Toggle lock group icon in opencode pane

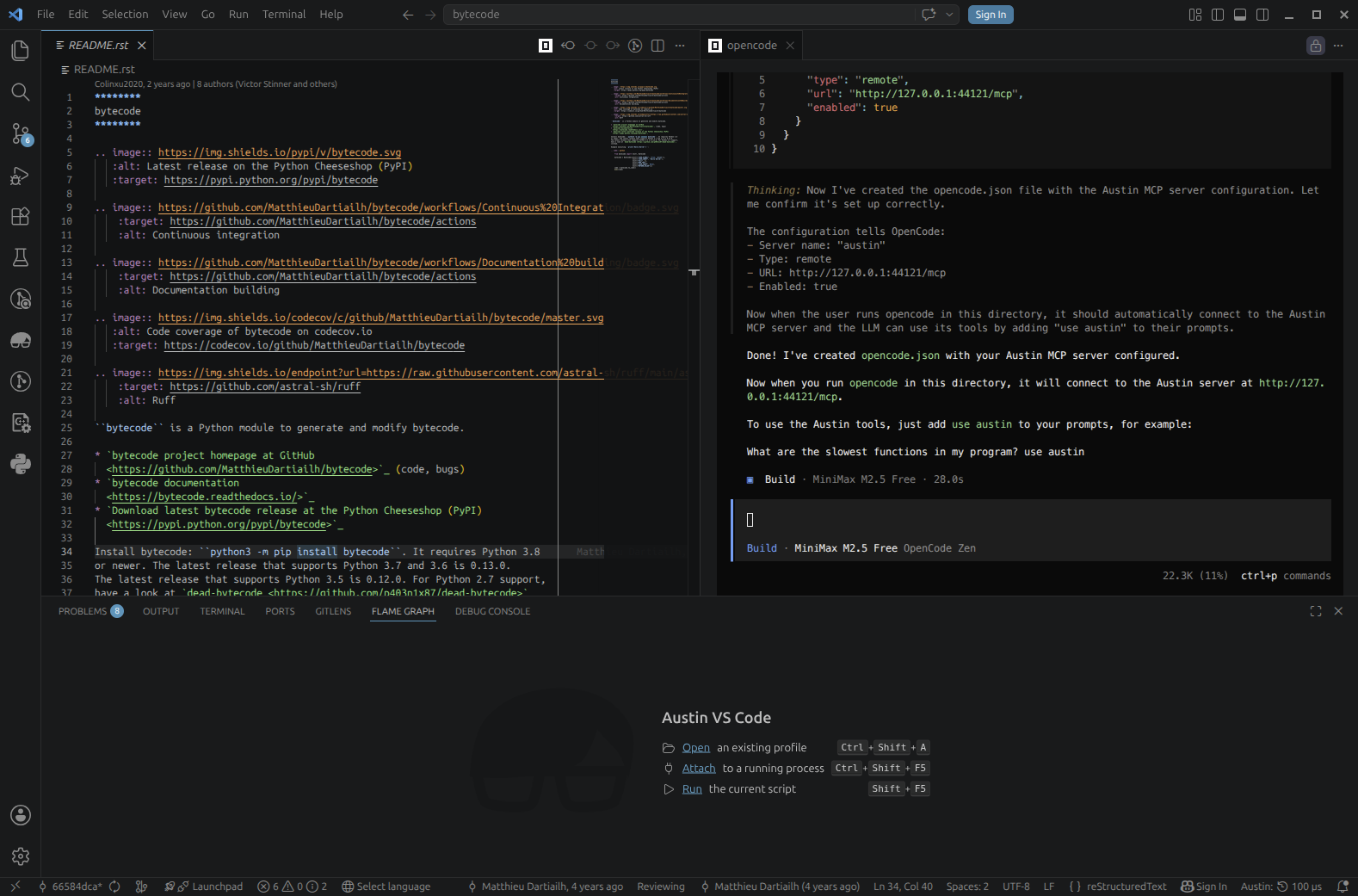(1316, 46)
